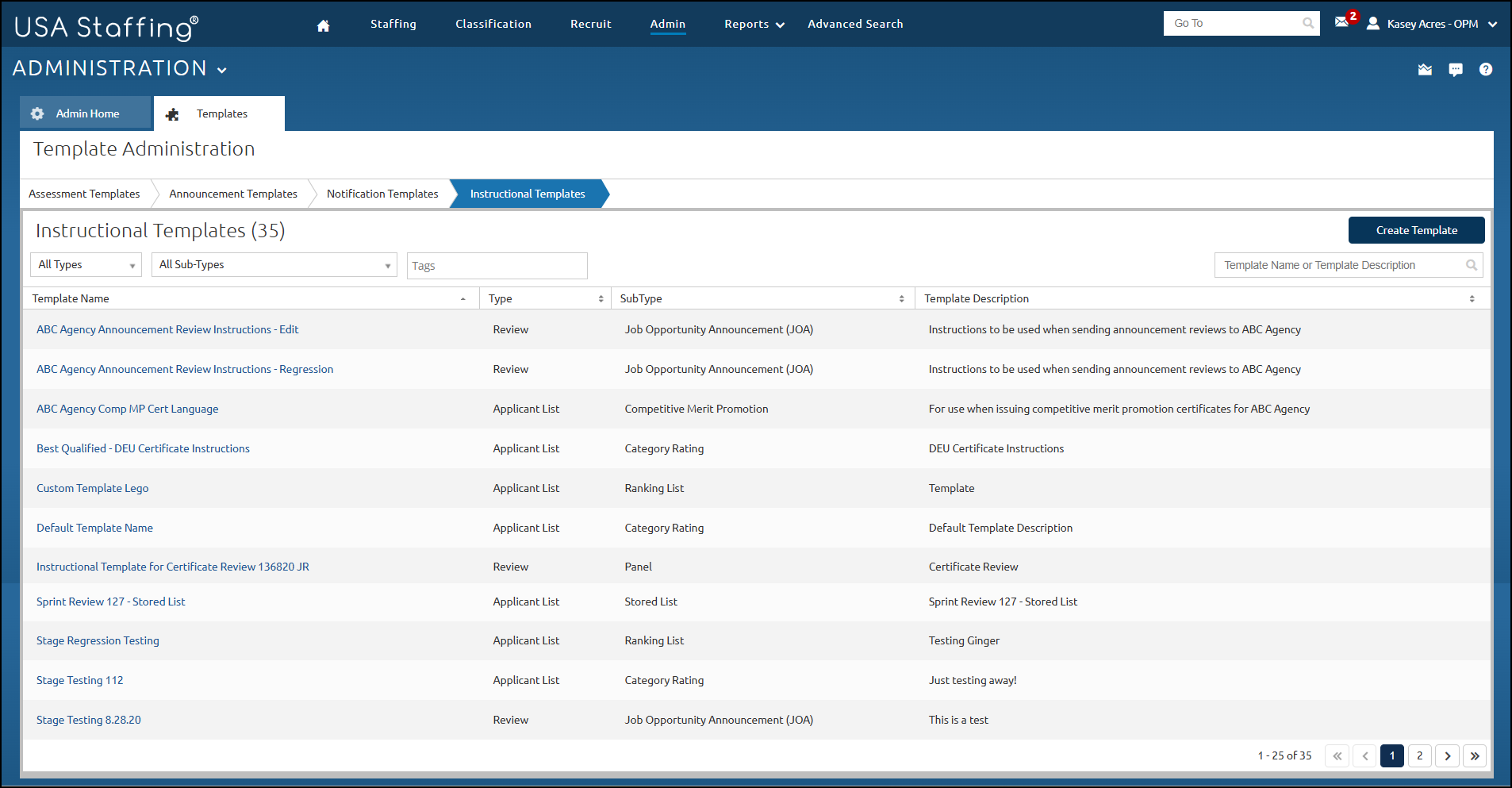
Task: Click the Create Template button
Action: point(1416,230)
